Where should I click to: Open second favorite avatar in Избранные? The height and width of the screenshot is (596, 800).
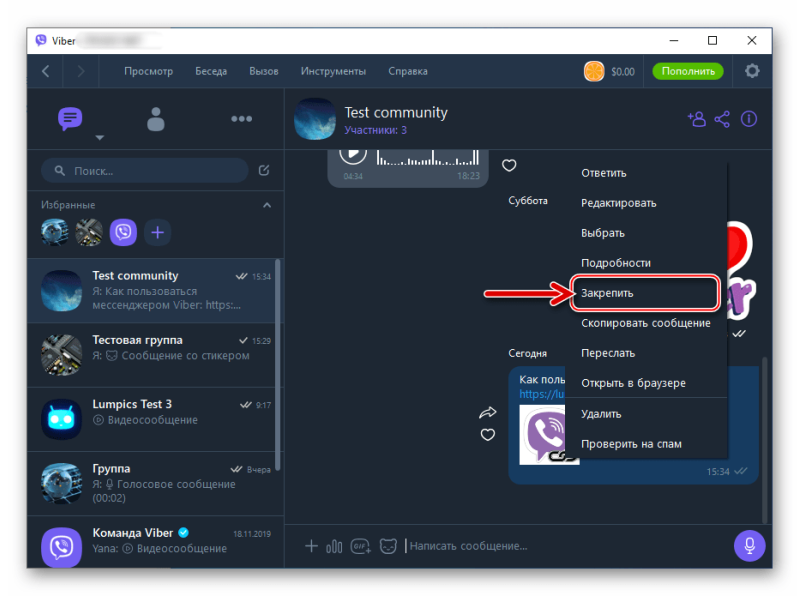pos(89,233)
